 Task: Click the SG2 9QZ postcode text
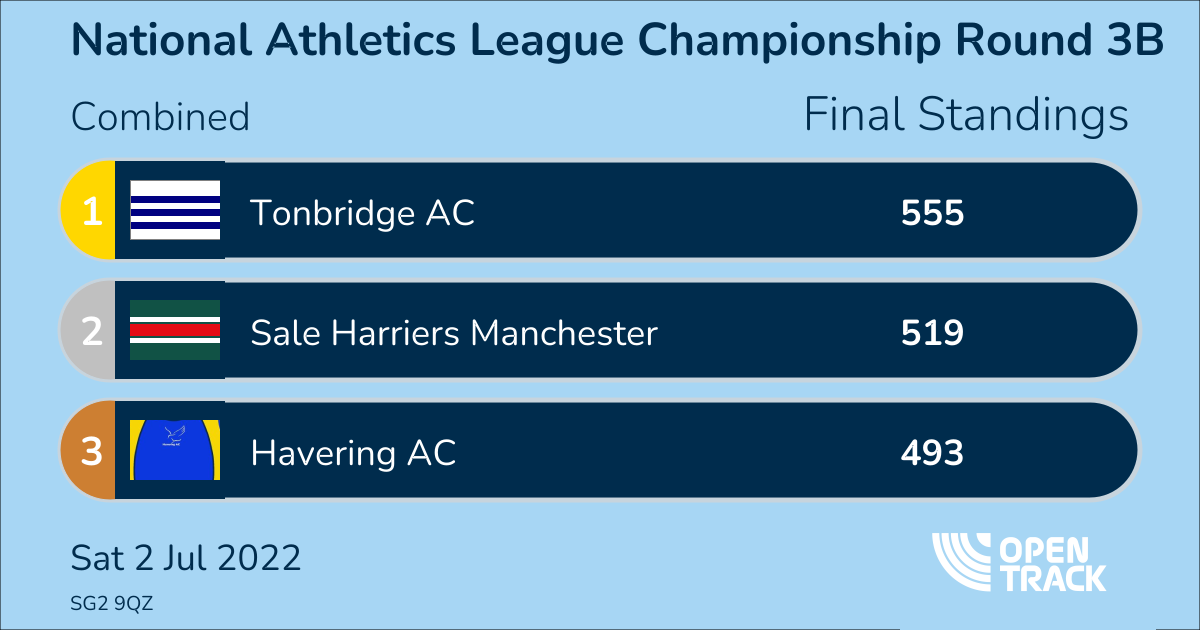pyautogui.click(x=110, y=601)
